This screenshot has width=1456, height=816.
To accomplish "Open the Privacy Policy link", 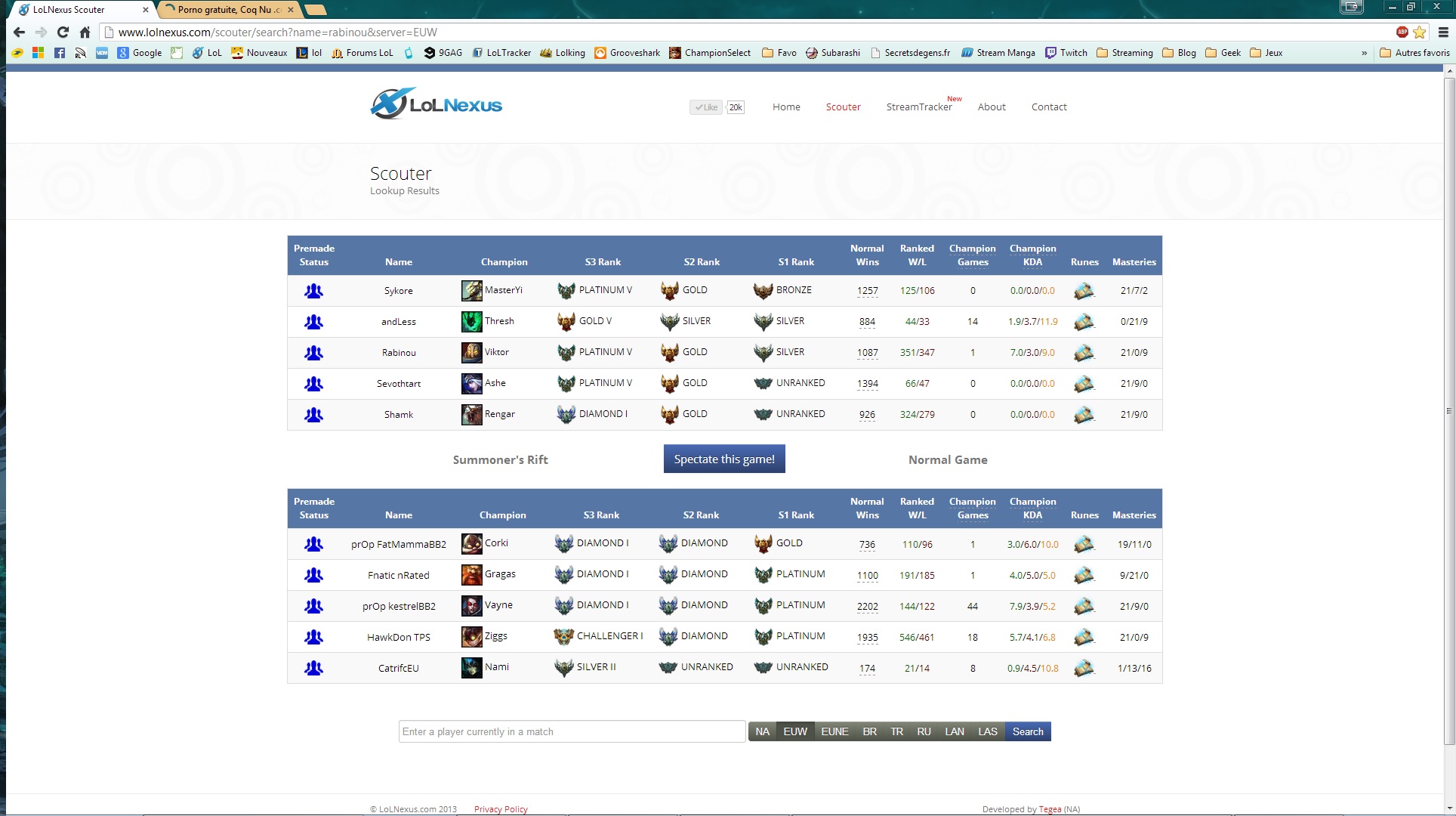I will click(501, 808).
